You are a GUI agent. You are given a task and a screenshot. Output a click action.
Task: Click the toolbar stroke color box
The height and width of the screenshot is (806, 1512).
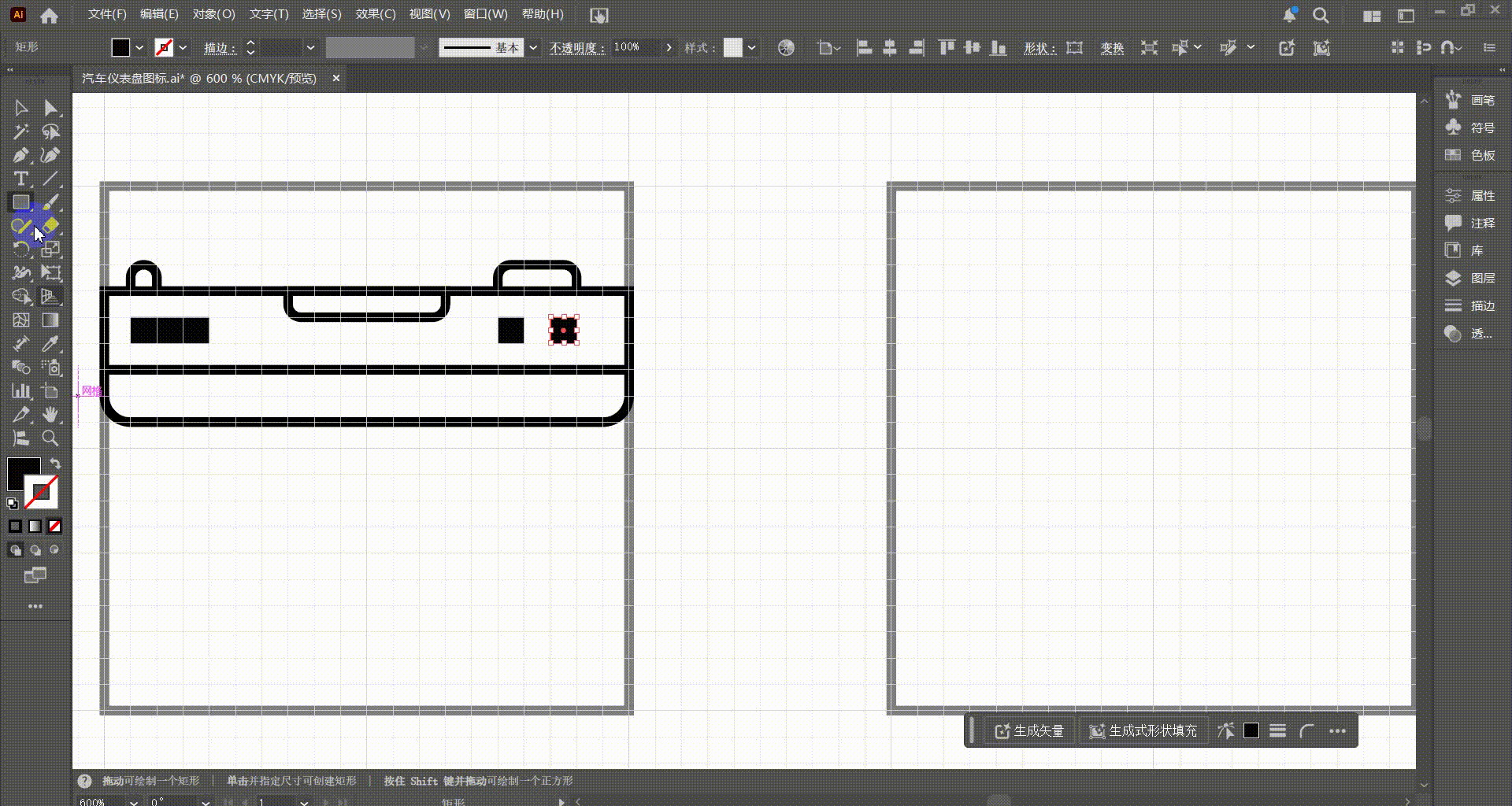(41, 492)
